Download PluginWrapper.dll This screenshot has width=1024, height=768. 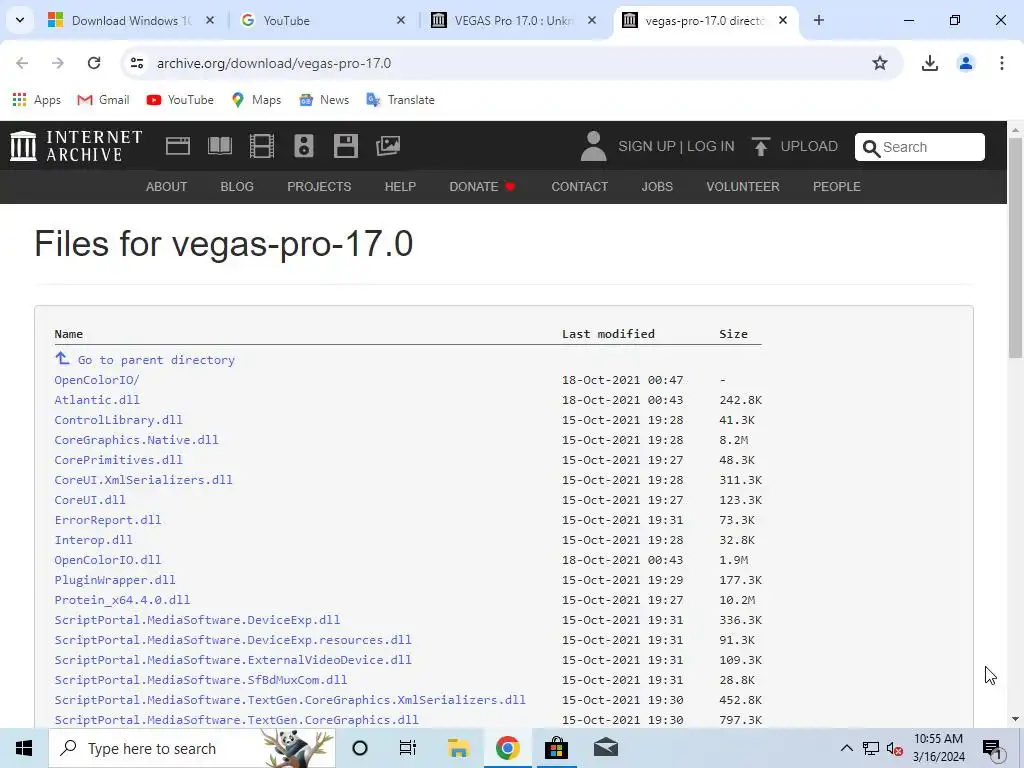click(x=115, y=579)
